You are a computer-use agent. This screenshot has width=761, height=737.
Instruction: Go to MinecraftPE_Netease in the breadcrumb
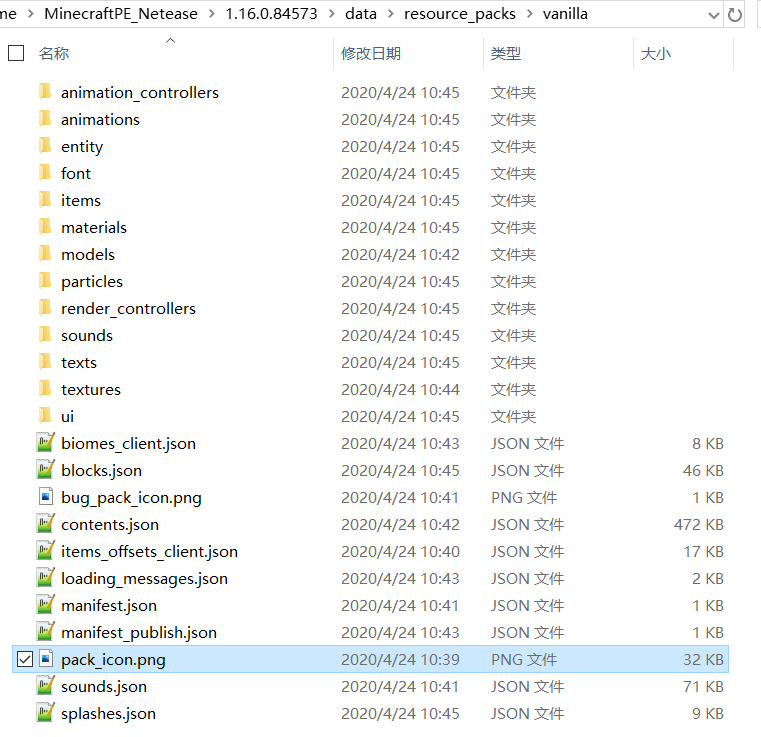coord(121,14)
